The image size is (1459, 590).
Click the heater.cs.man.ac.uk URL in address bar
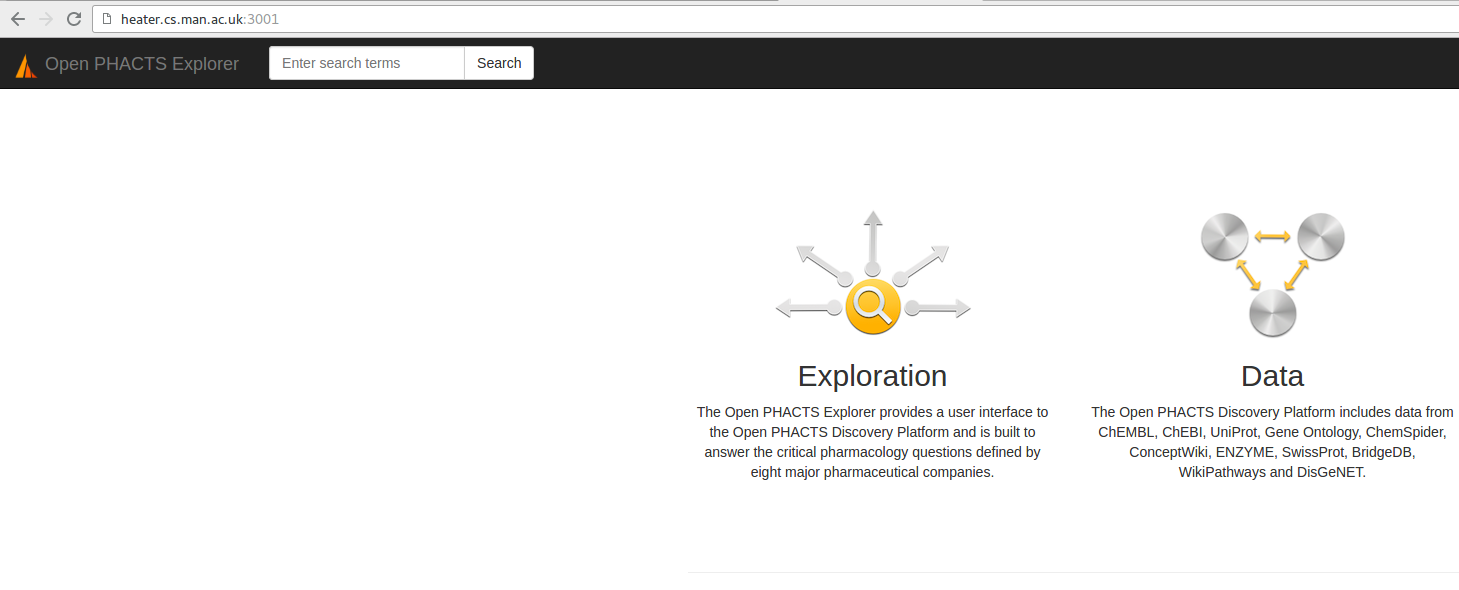(200, 19)
